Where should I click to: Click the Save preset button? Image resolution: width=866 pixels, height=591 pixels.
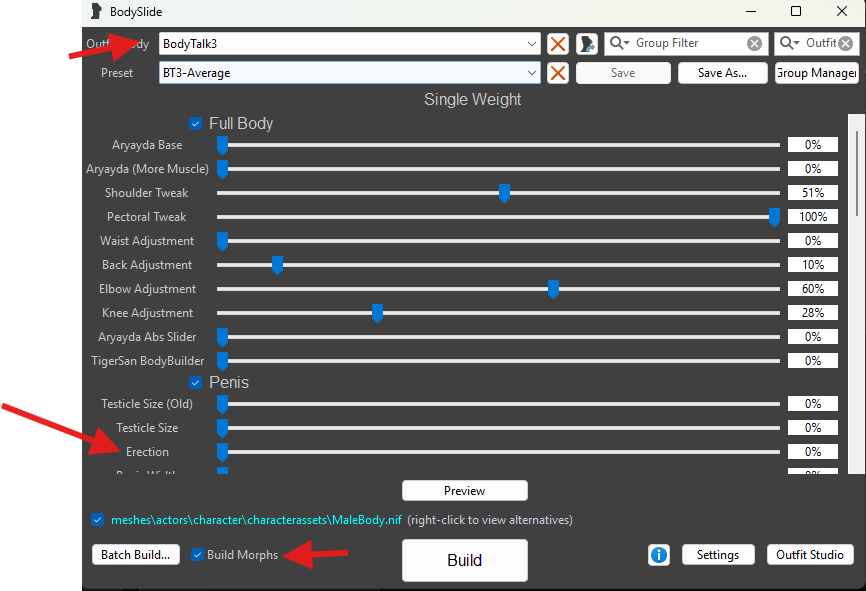pyautogui.click(x=623, y=73)
